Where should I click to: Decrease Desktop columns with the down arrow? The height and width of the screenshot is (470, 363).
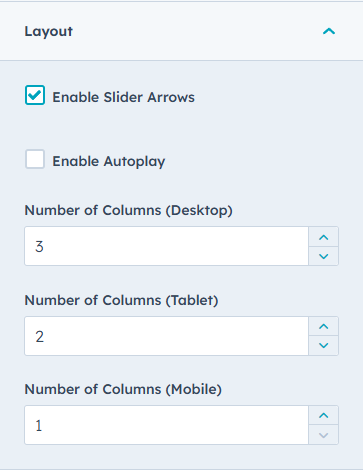tap(324, 256)
